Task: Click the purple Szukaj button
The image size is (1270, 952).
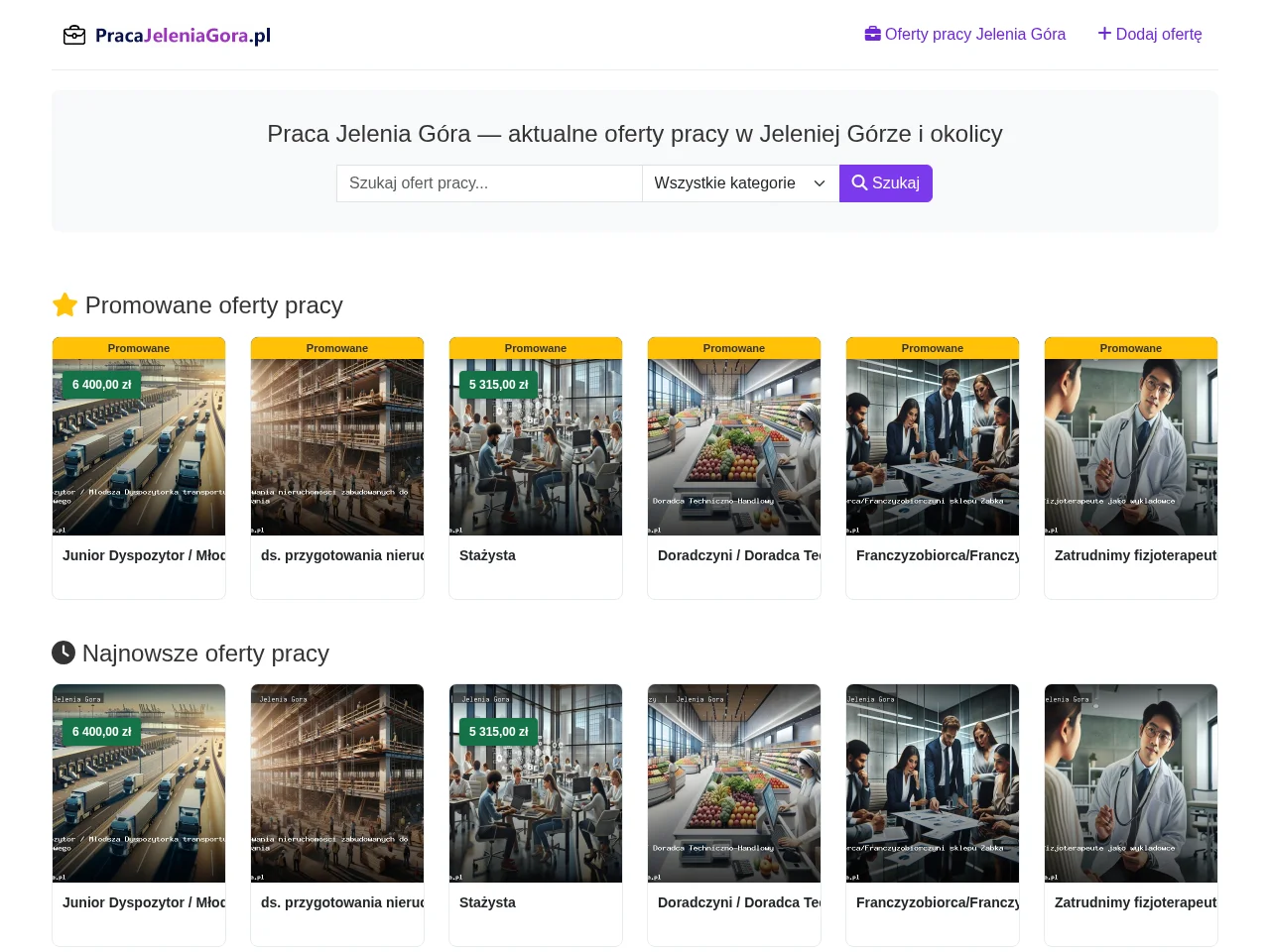Action: point(886,183)
